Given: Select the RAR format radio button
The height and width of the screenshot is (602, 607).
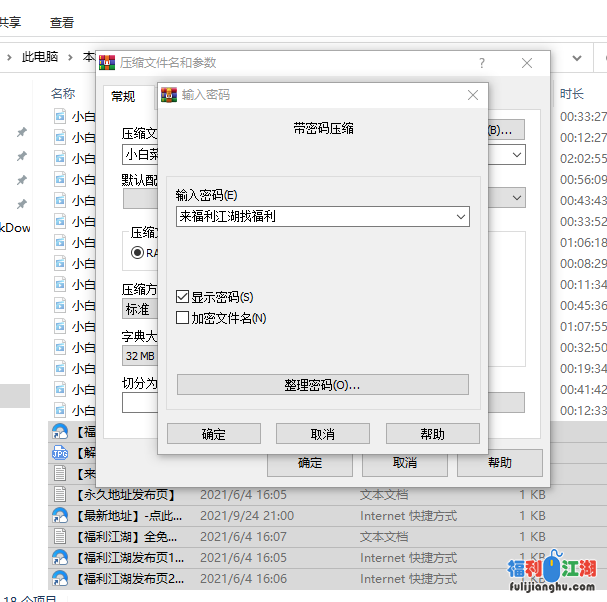Looking at the screenshot, I should click(x=138, y=253).
